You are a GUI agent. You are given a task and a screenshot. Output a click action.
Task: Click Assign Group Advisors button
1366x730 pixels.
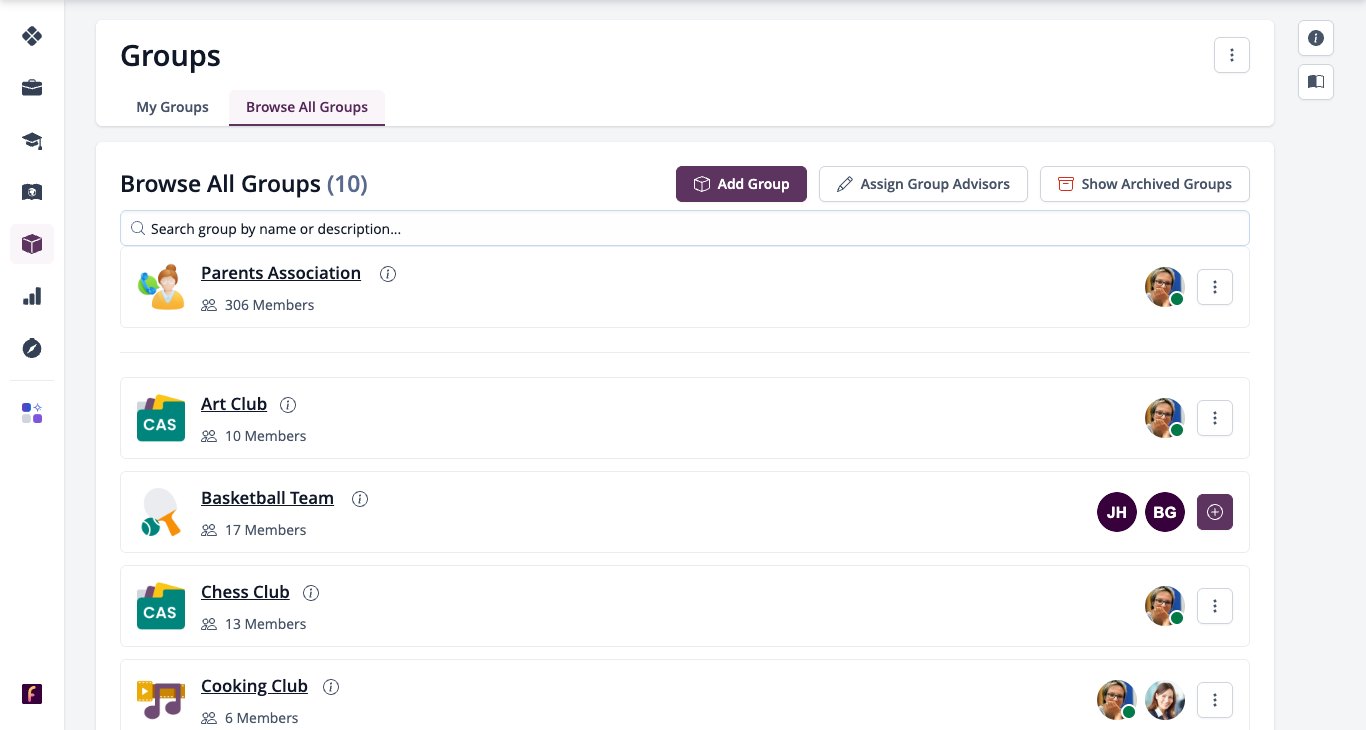(x=923, y=184)
